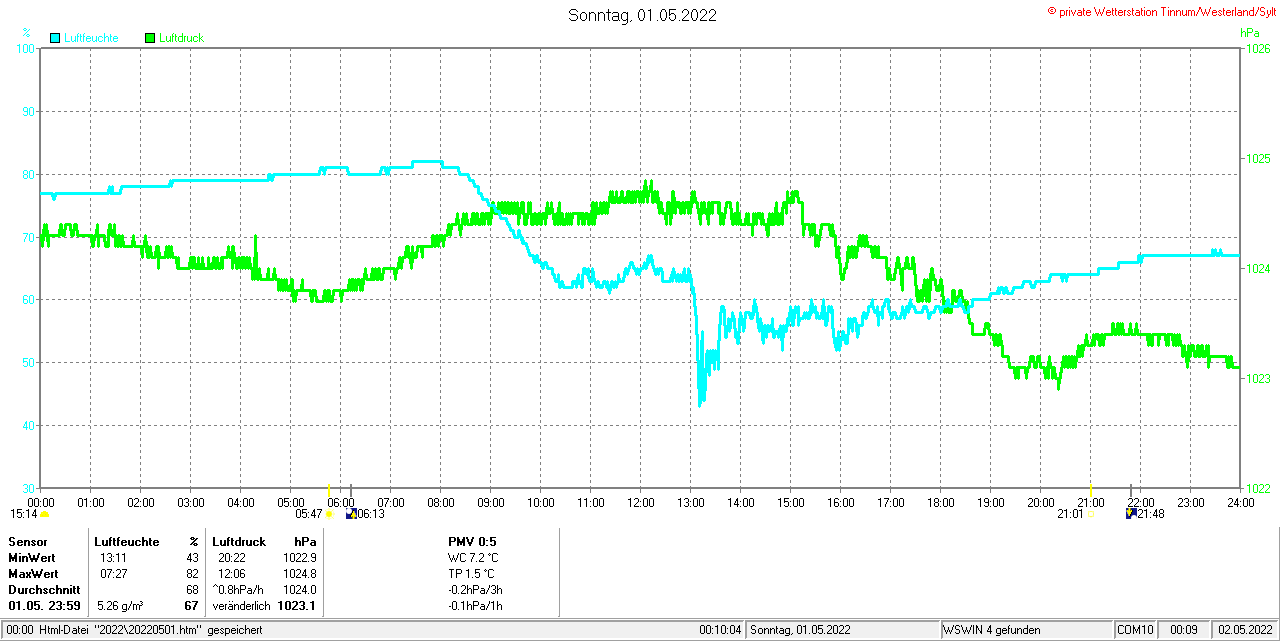Click the maximum pressure value 1024.8

tap(299, 574)
